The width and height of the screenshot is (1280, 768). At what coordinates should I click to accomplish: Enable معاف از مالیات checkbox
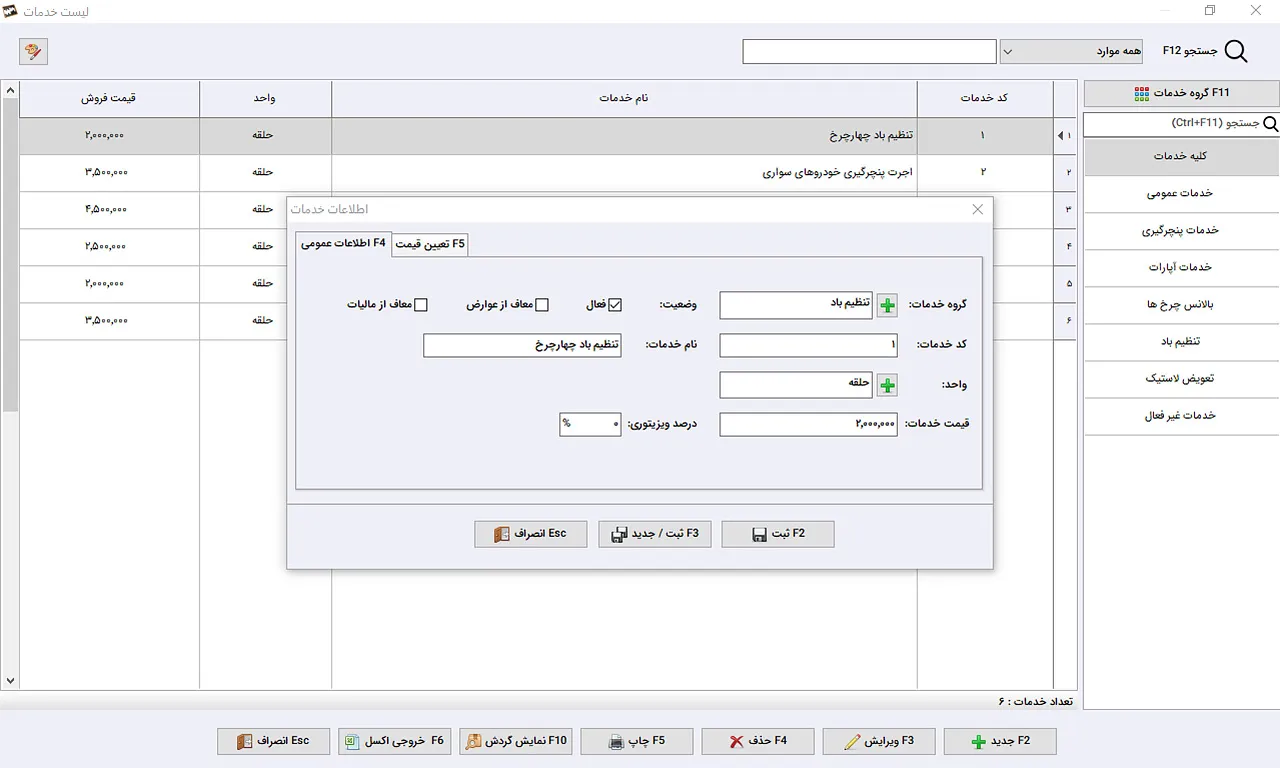point(421,305)
